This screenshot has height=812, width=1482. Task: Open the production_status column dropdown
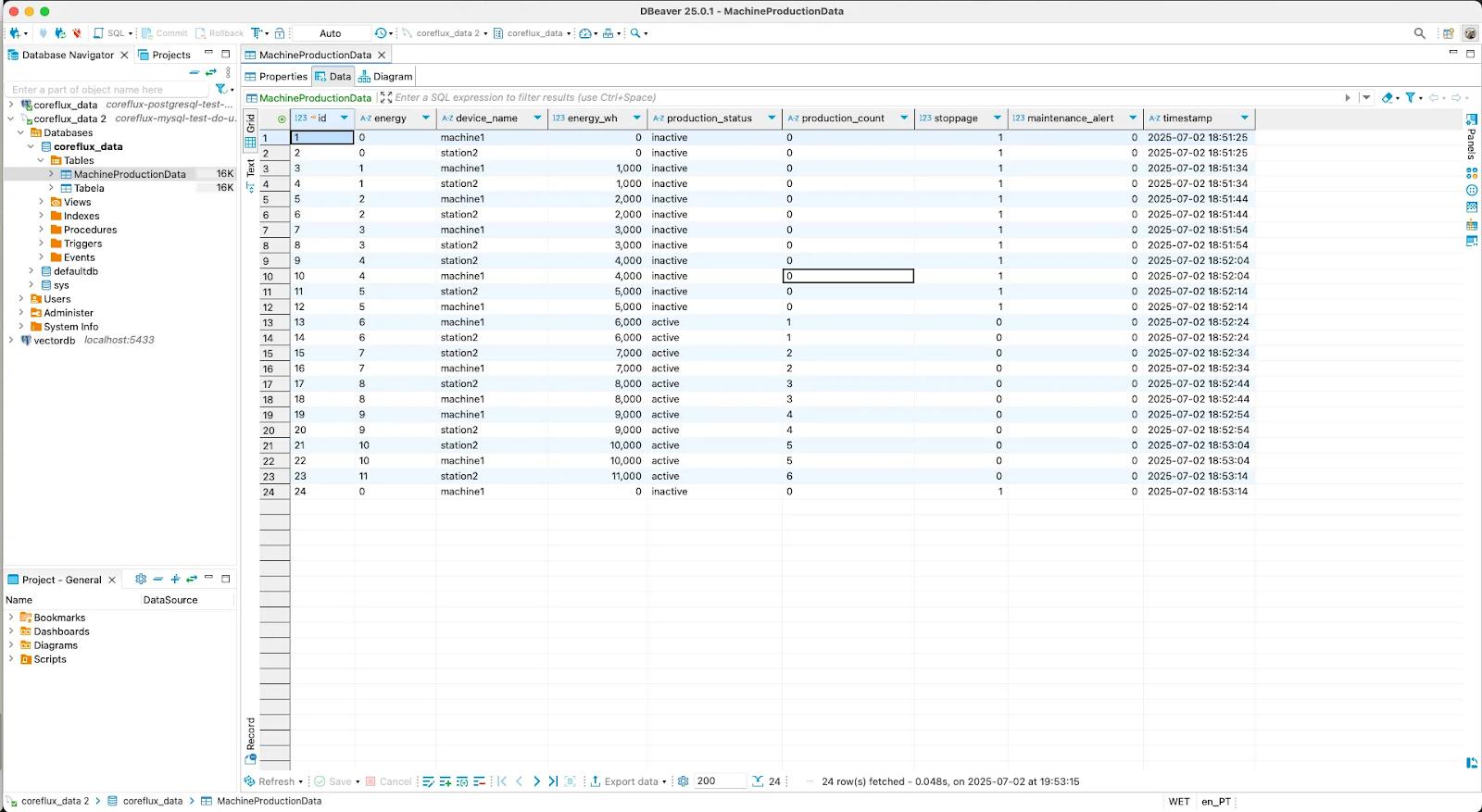pos(772,118)
